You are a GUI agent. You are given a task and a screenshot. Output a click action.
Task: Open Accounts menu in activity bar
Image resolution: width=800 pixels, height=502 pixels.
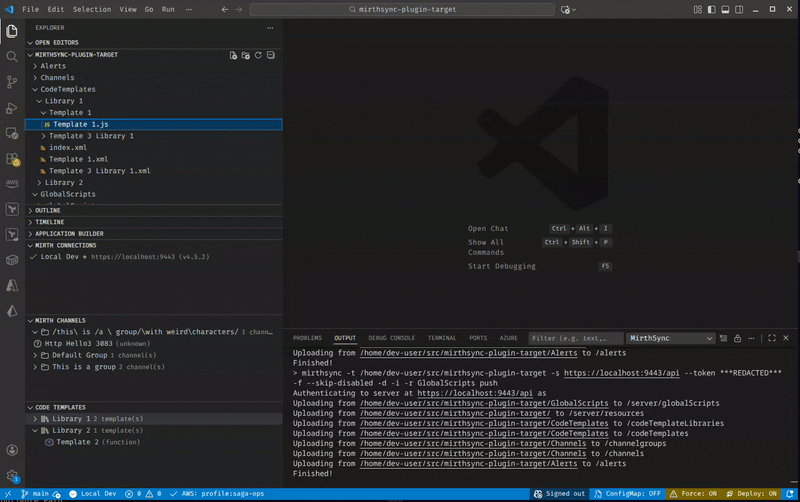tap(12, 450)
